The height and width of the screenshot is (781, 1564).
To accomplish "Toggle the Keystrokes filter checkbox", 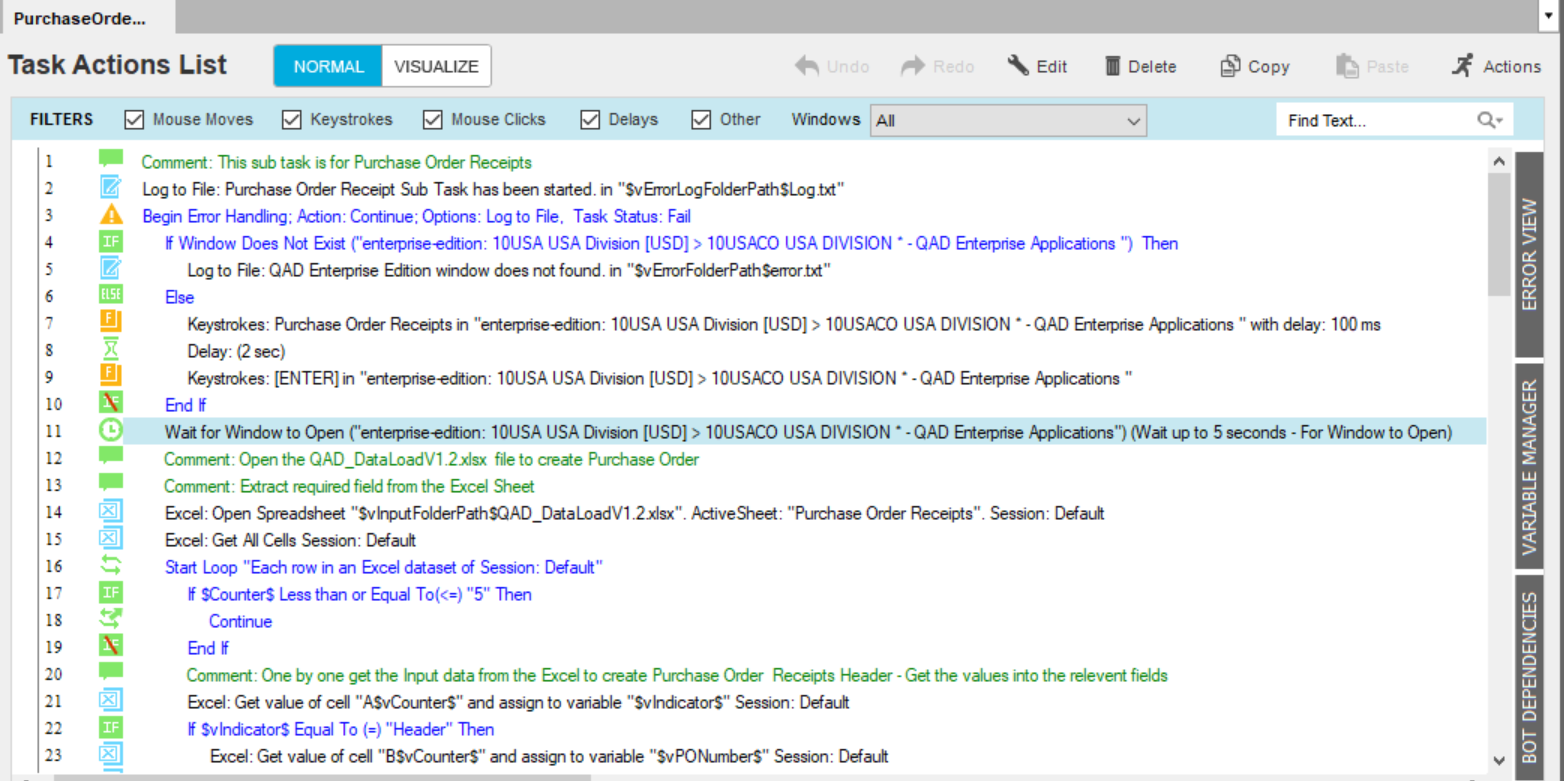I will tap(292, 120).
